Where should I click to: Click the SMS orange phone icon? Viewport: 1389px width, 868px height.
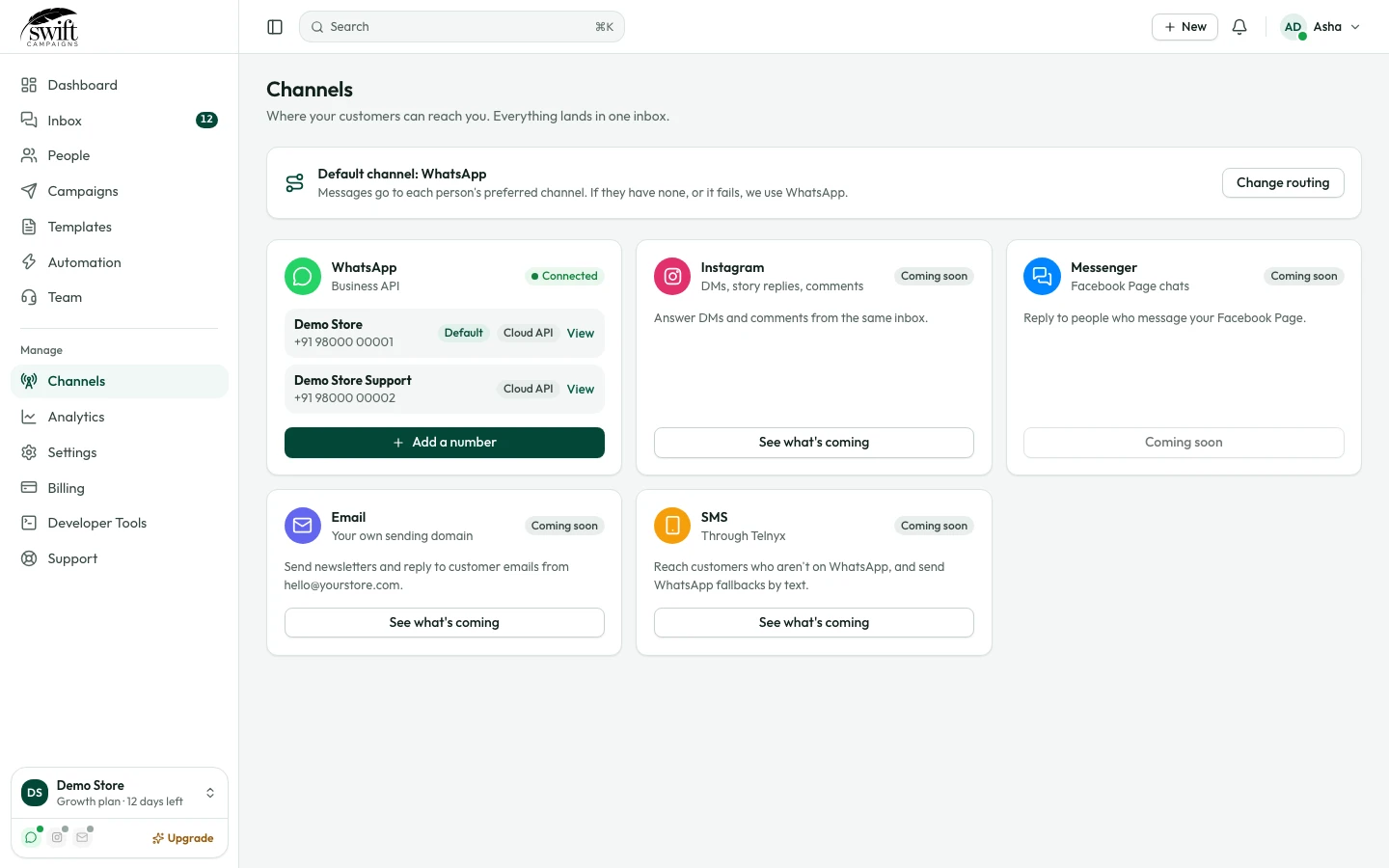pyautogui.click(x=672, y=526)
